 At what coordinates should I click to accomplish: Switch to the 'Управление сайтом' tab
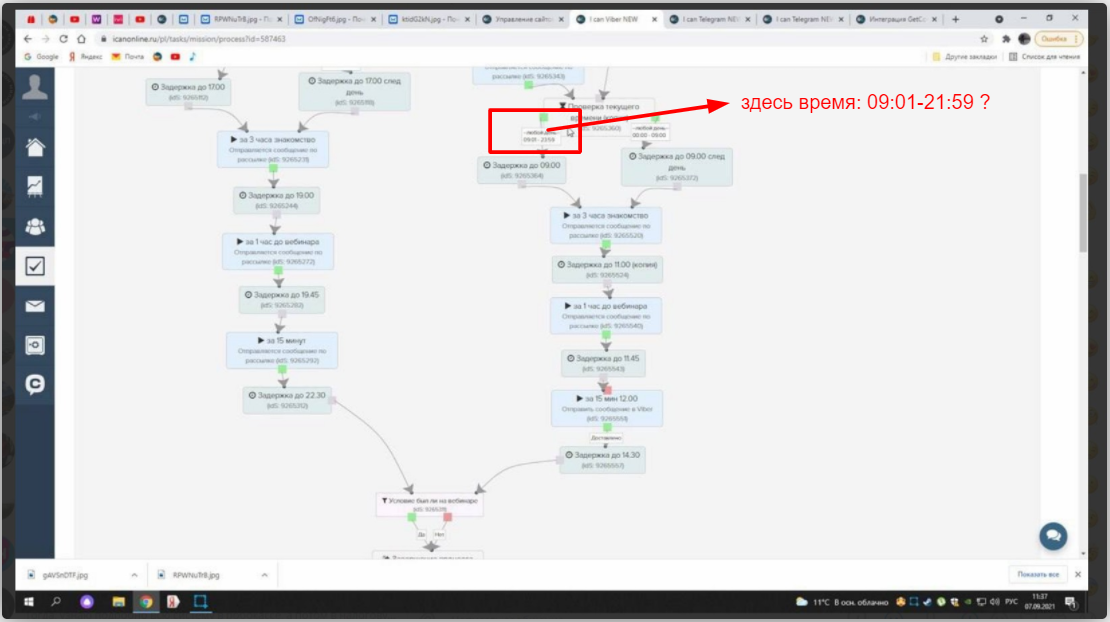click(x=522, y=19)
